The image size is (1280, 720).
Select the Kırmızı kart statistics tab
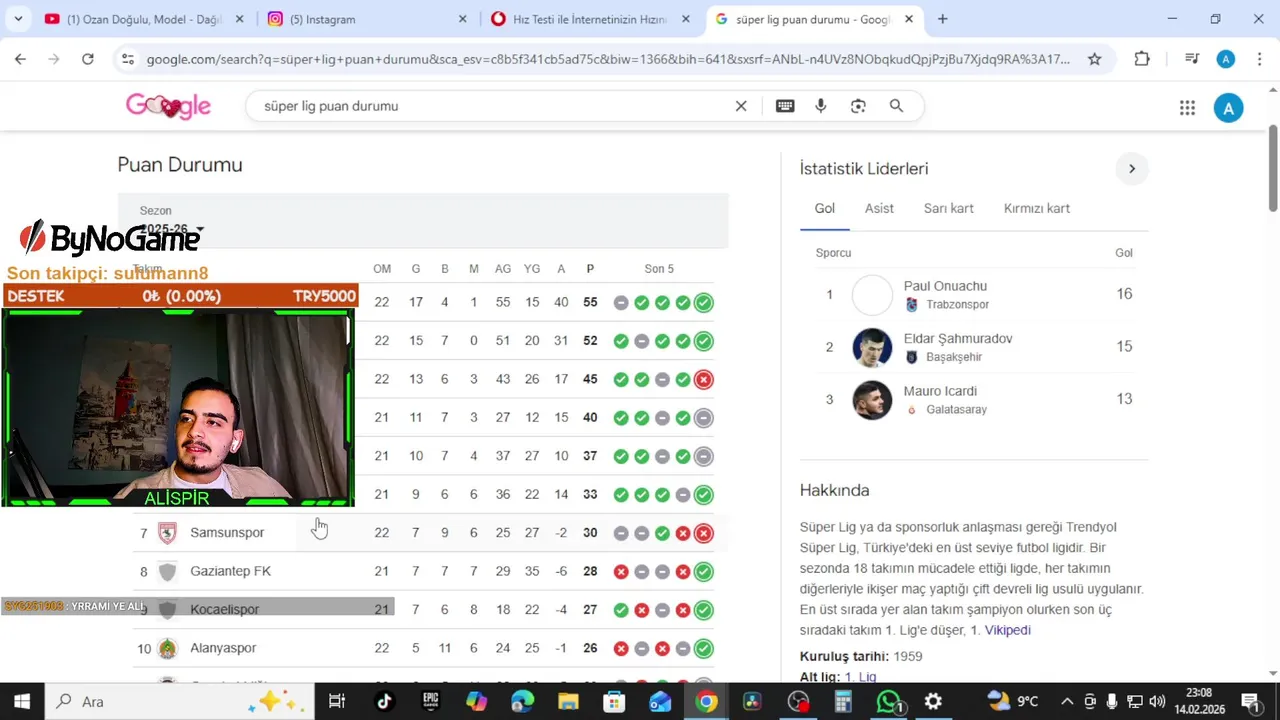coord(1036,208)
